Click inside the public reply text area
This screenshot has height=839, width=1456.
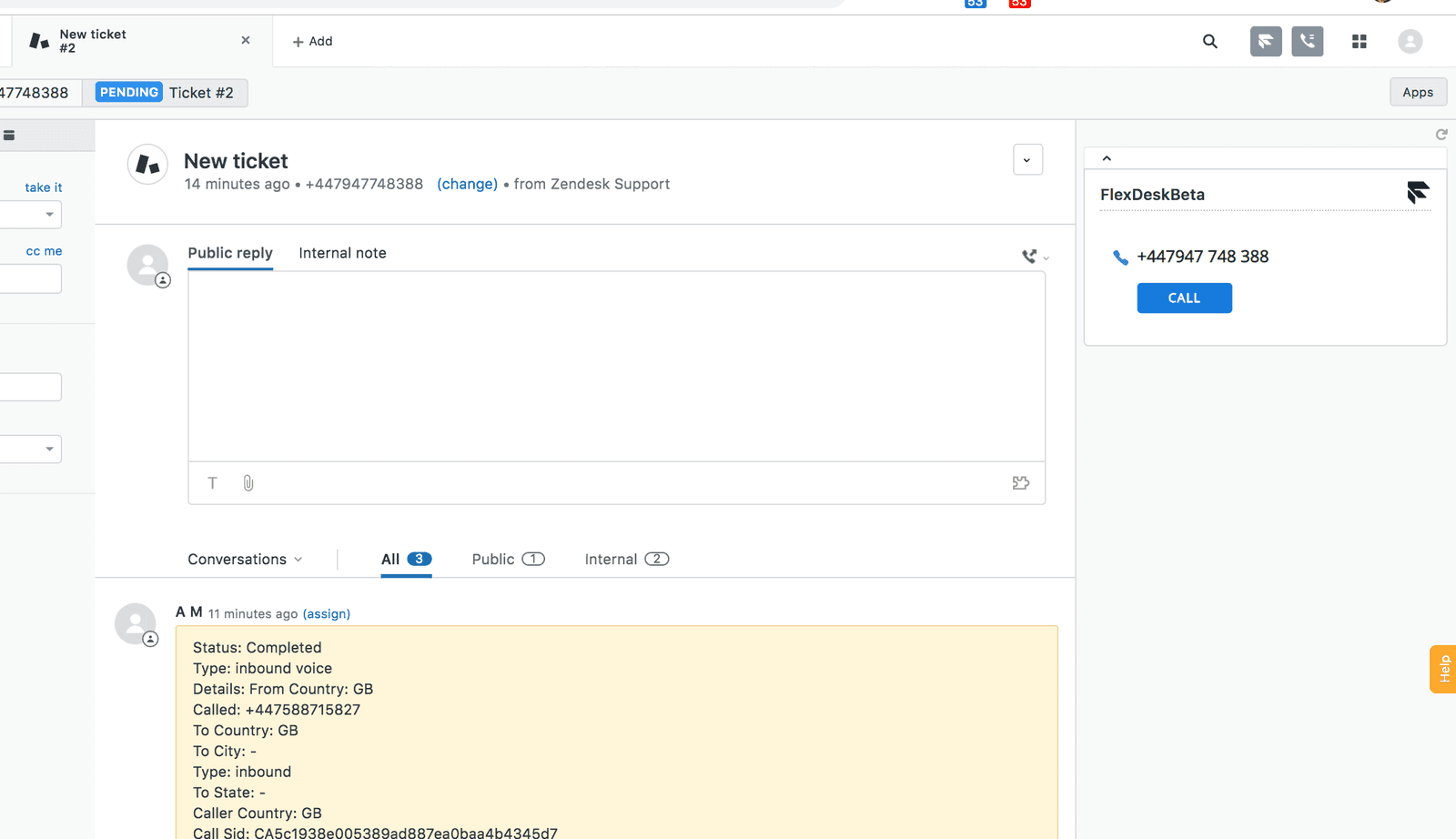616,364
